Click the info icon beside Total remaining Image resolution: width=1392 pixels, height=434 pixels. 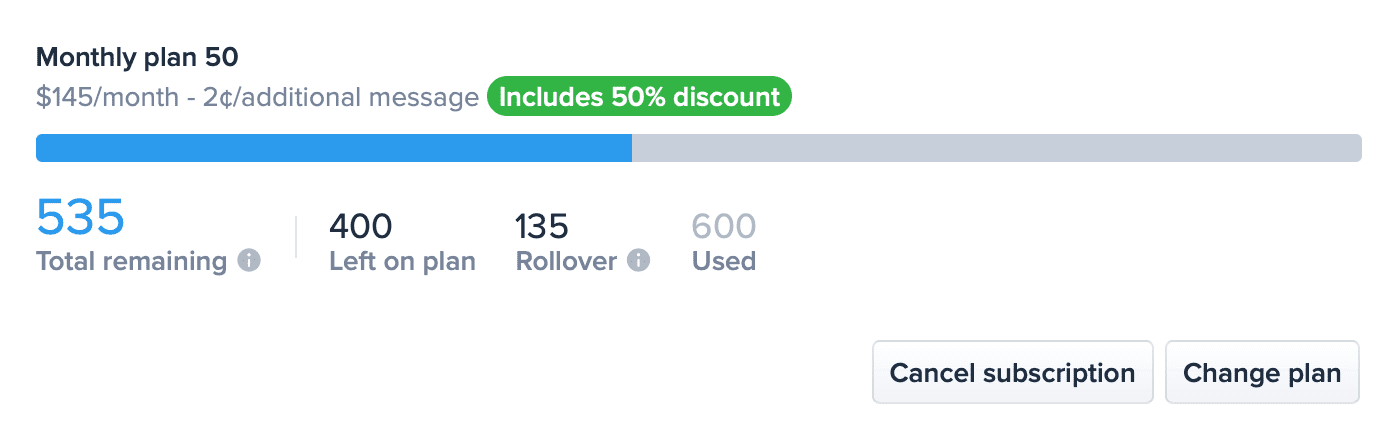(x=249, y=261)
